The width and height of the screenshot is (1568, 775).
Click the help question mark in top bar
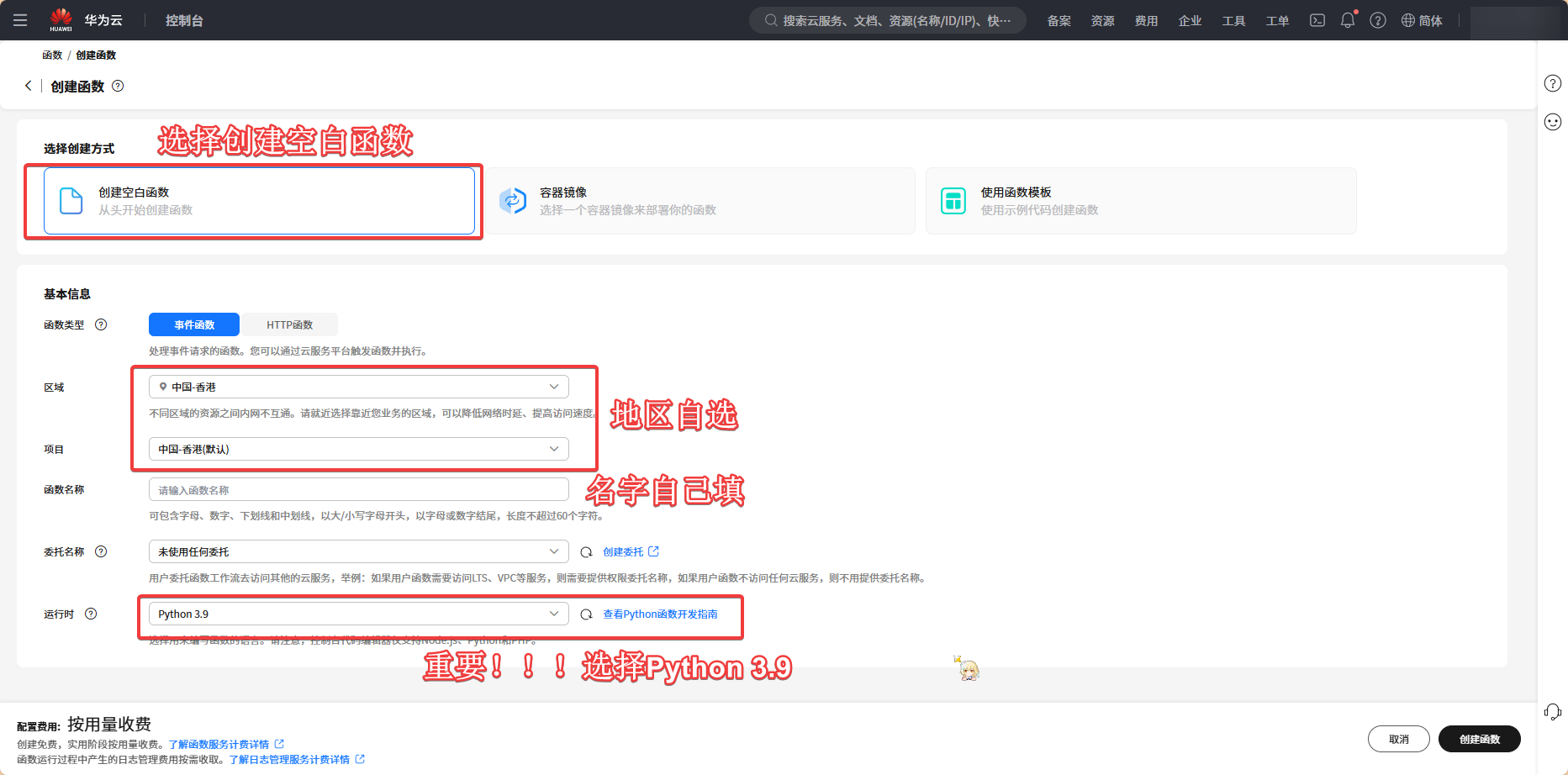click(x=1378, y=20)
